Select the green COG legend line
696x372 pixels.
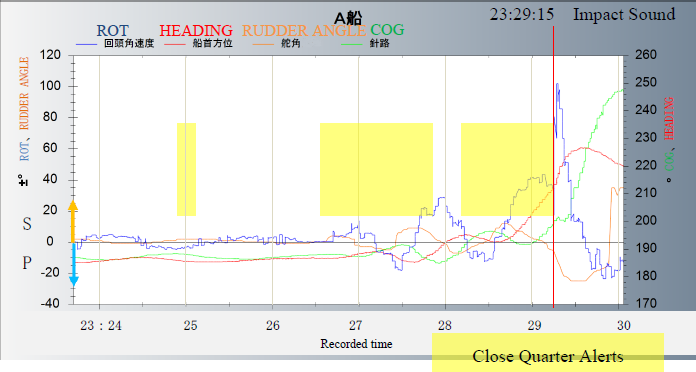coord(351,44)
